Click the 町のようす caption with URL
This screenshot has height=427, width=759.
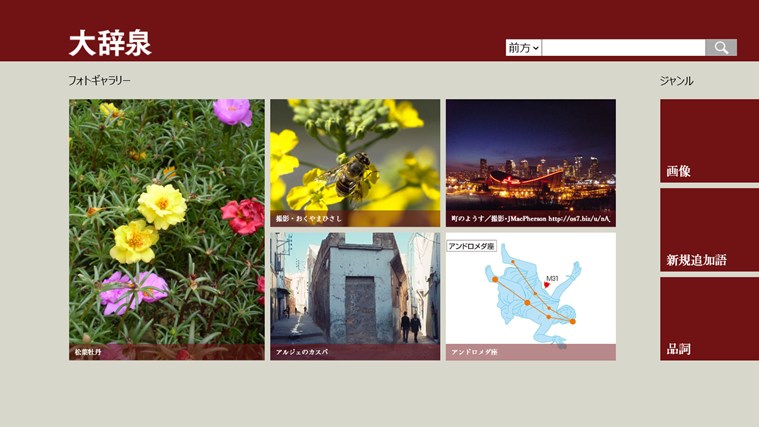pyautogui.click(x=531, y=219)
